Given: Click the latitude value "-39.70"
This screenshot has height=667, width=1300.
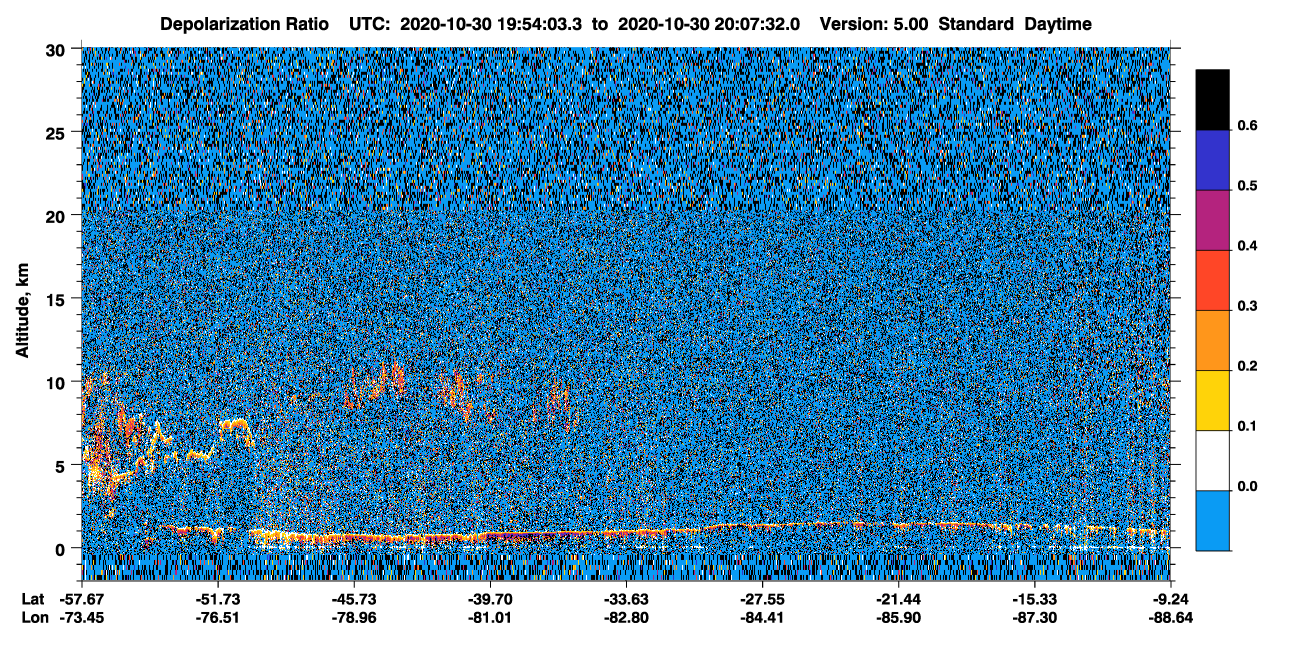Looking at the screenshot, I should (x=490, y=598).
